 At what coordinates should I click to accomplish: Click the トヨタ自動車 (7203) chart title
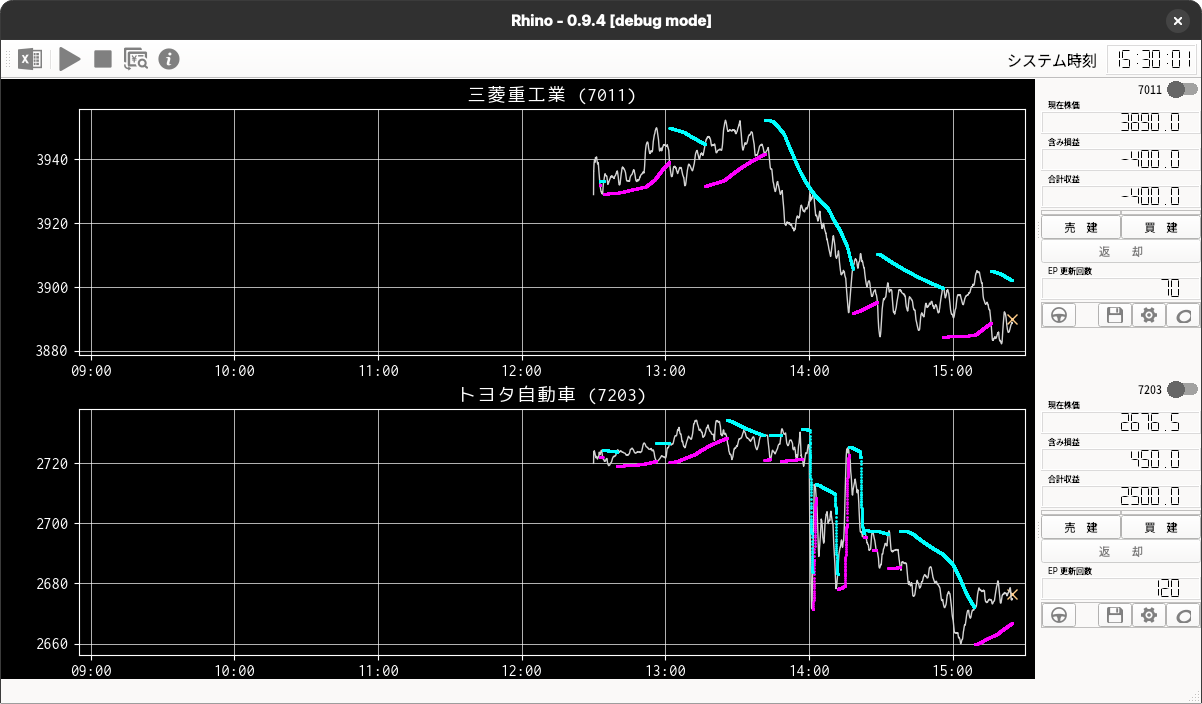tap(552, 394)
